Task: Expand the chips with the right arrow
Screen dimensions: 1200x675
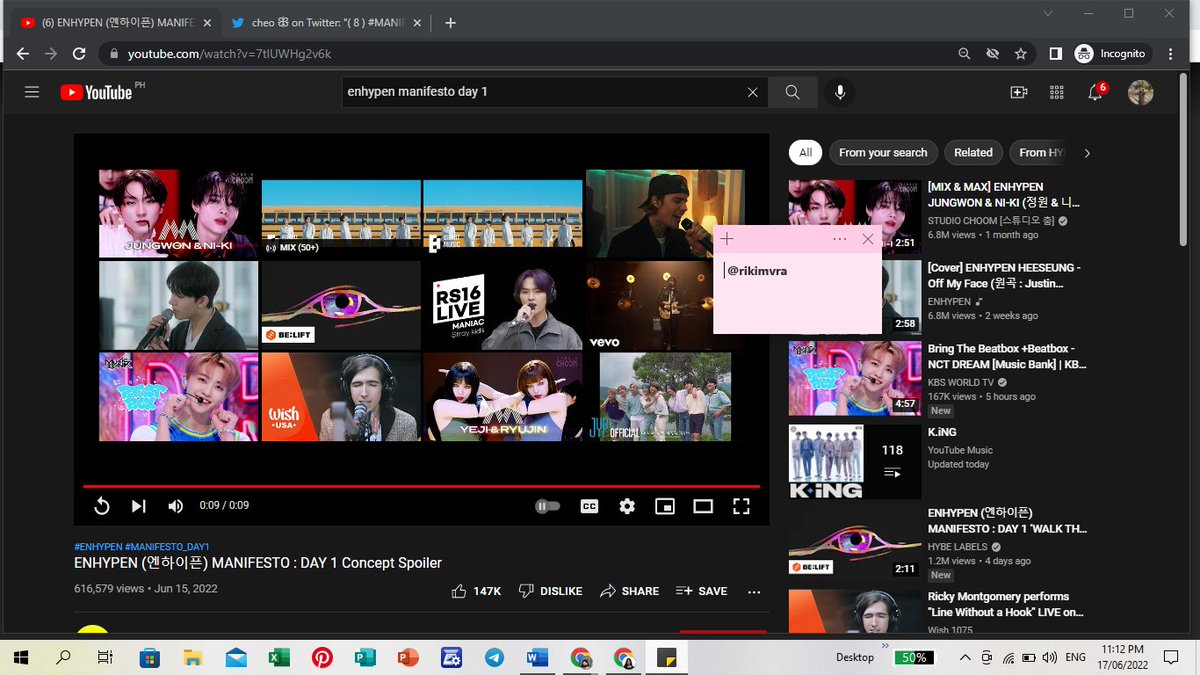Action: pos(1087,153)
